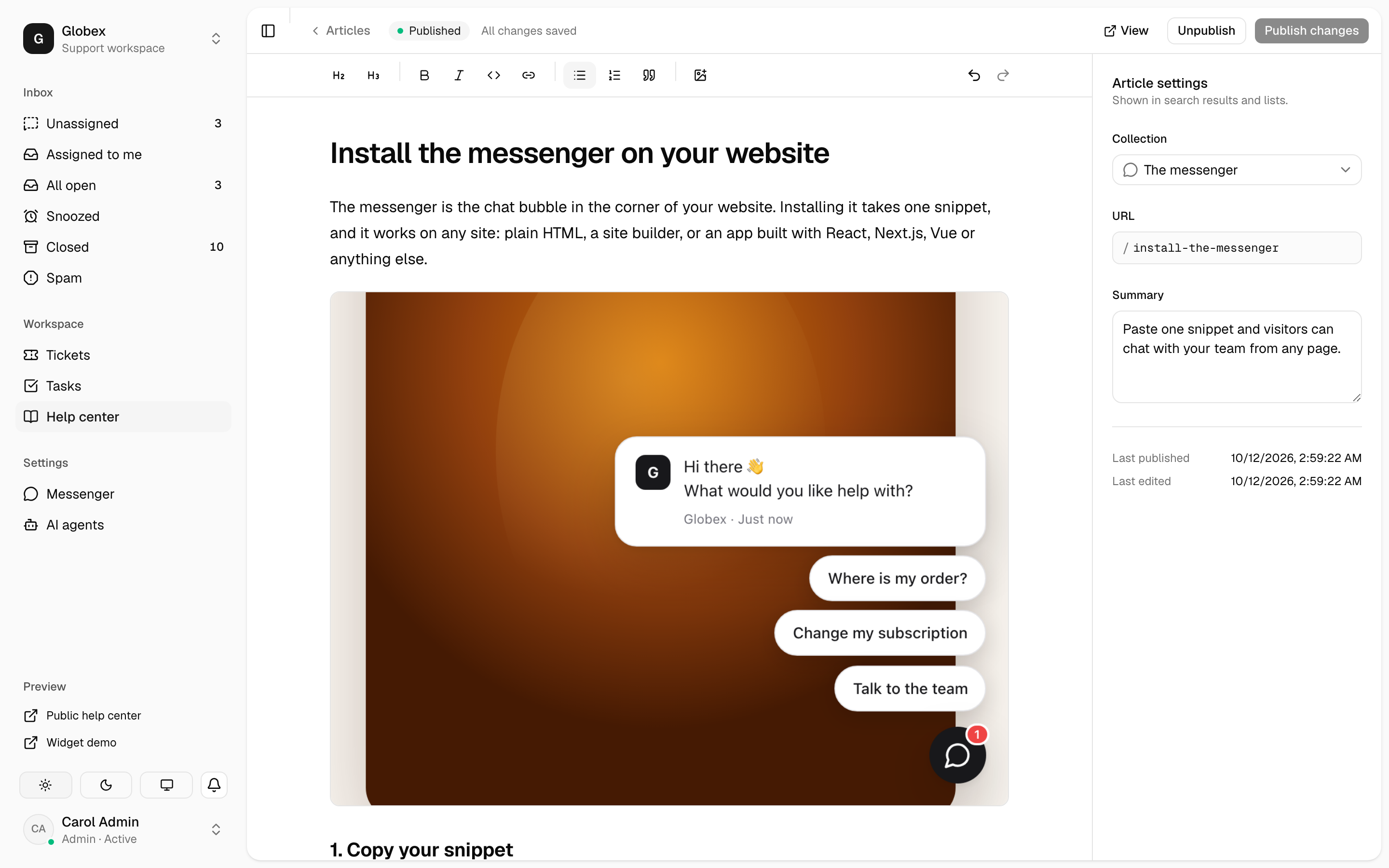Click the 'Copy your snippet' heading
The image size is (1389, 868).
click(422, 850)
